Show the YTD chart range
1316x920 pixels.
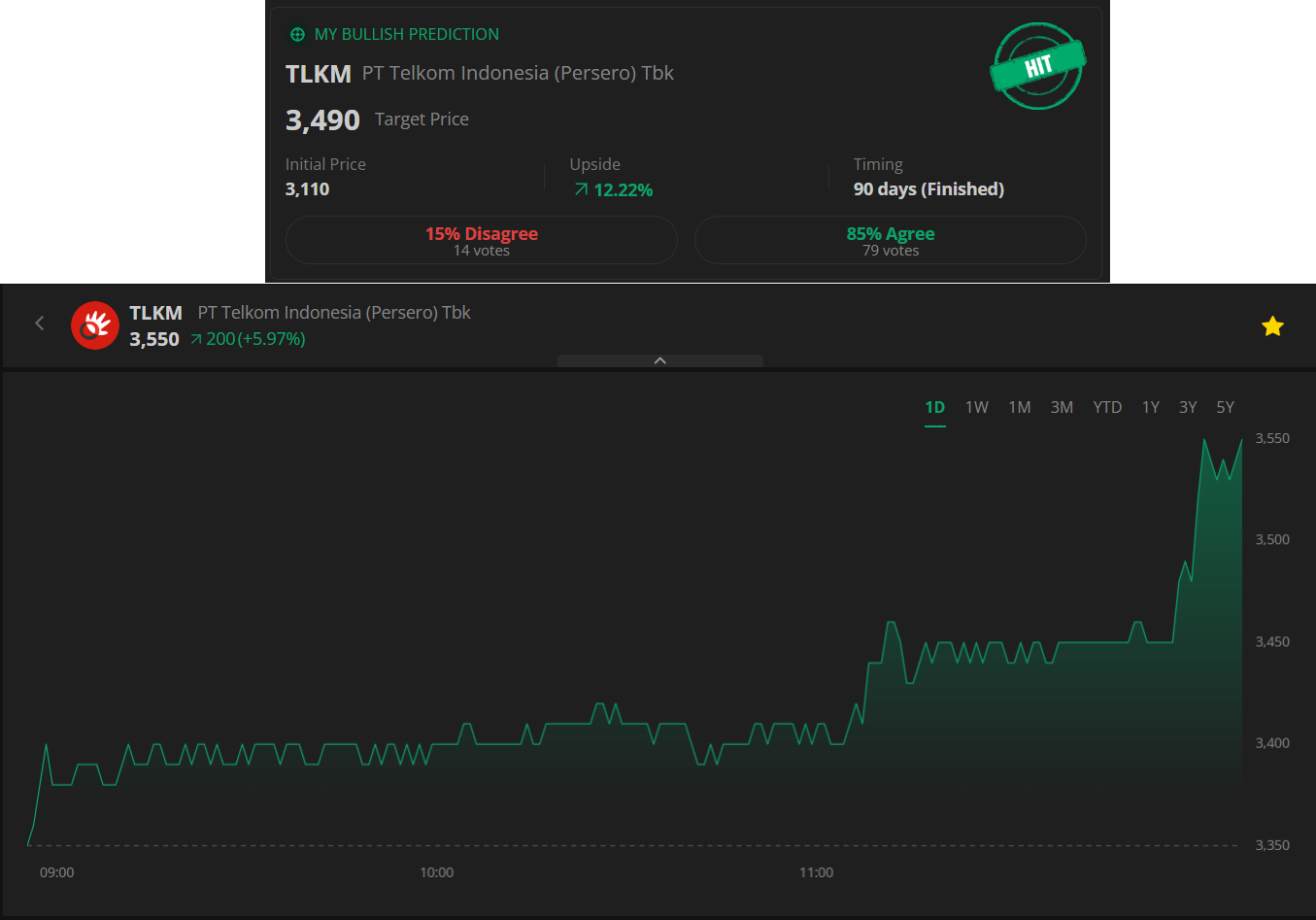tap(1107, 408)
